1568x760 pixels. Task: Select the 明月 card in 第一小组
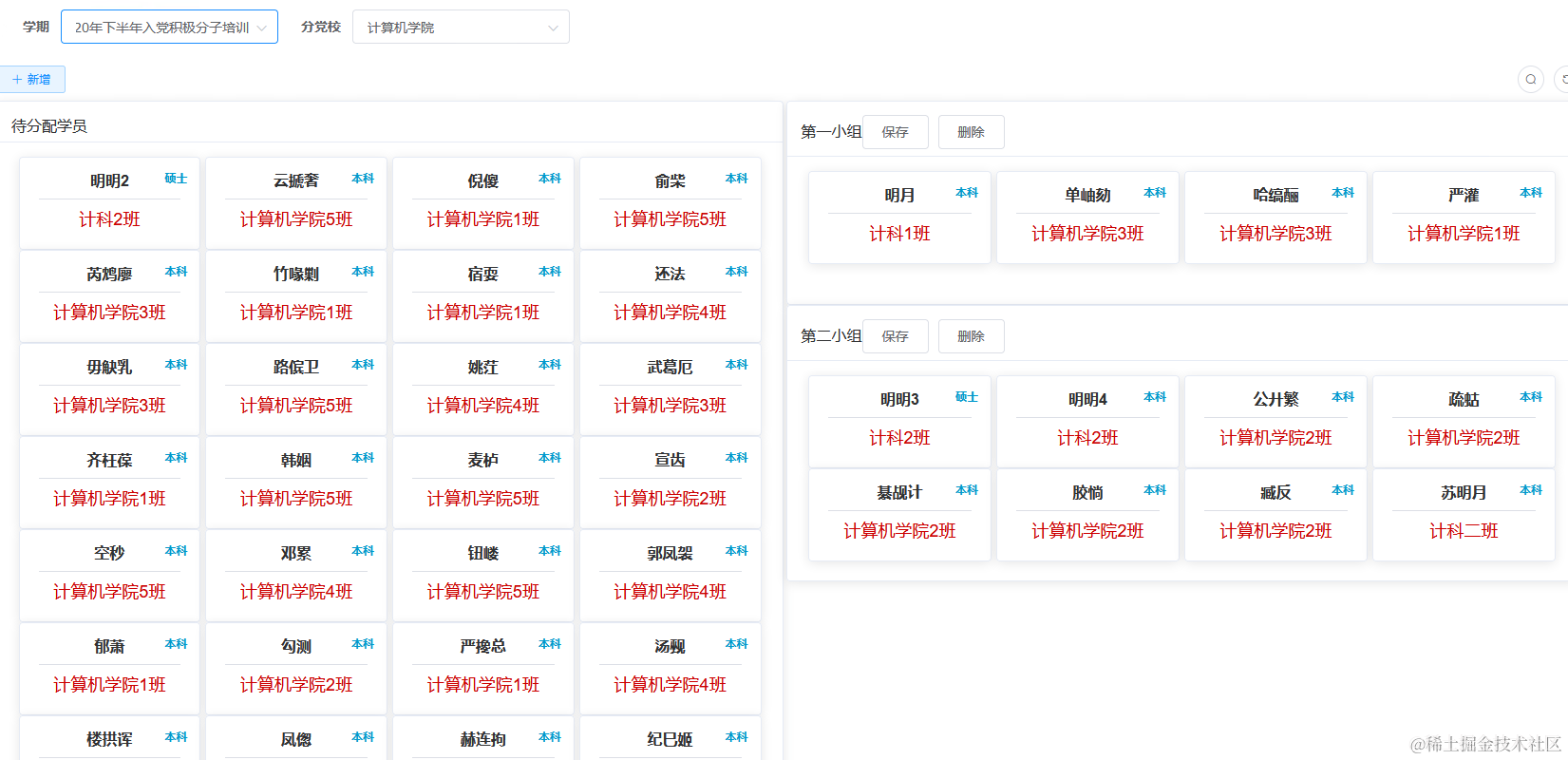899,217
